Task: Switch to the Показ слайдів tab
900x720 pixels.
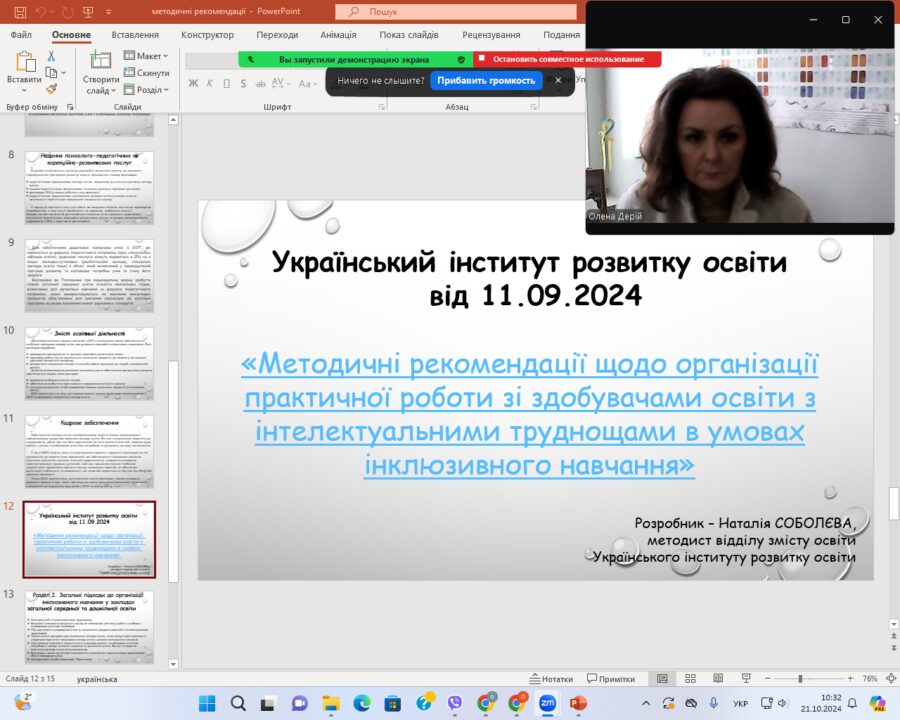Action: (x=409, y=35)
